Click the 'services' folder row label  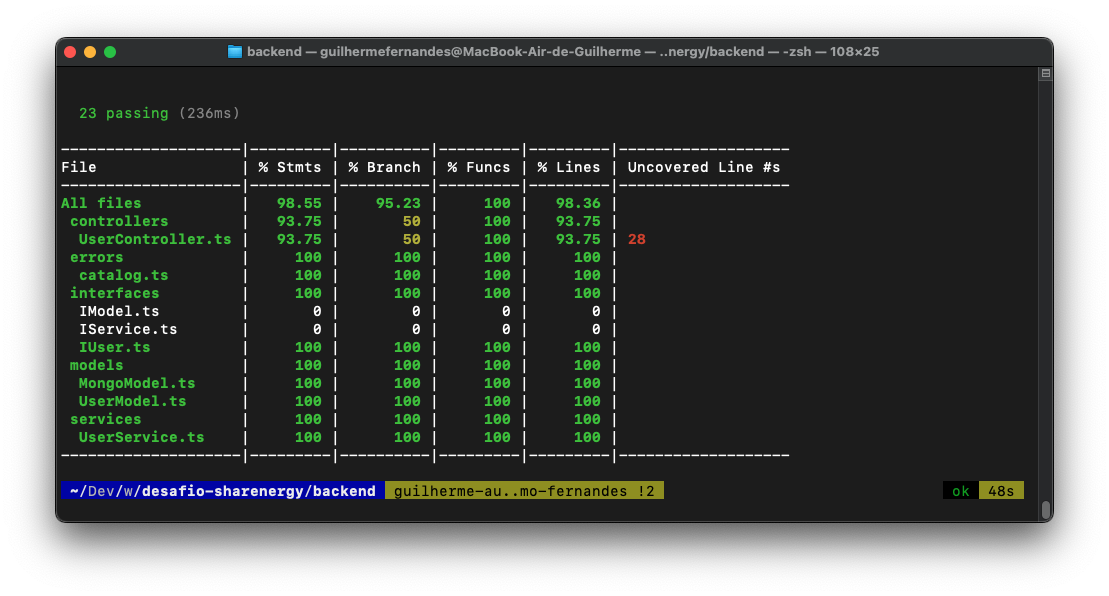coord(105,419)
